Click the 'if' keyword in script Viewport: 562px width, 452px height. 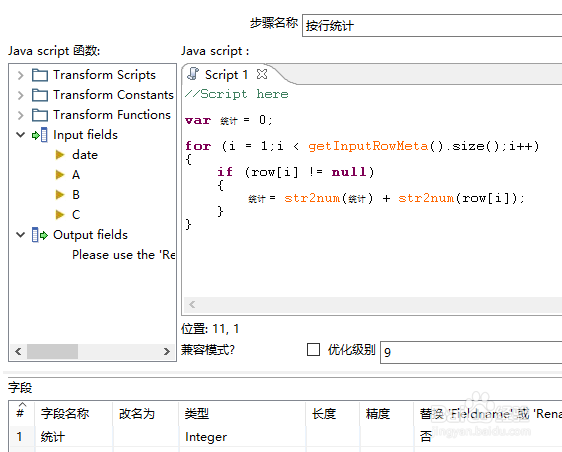225,172
